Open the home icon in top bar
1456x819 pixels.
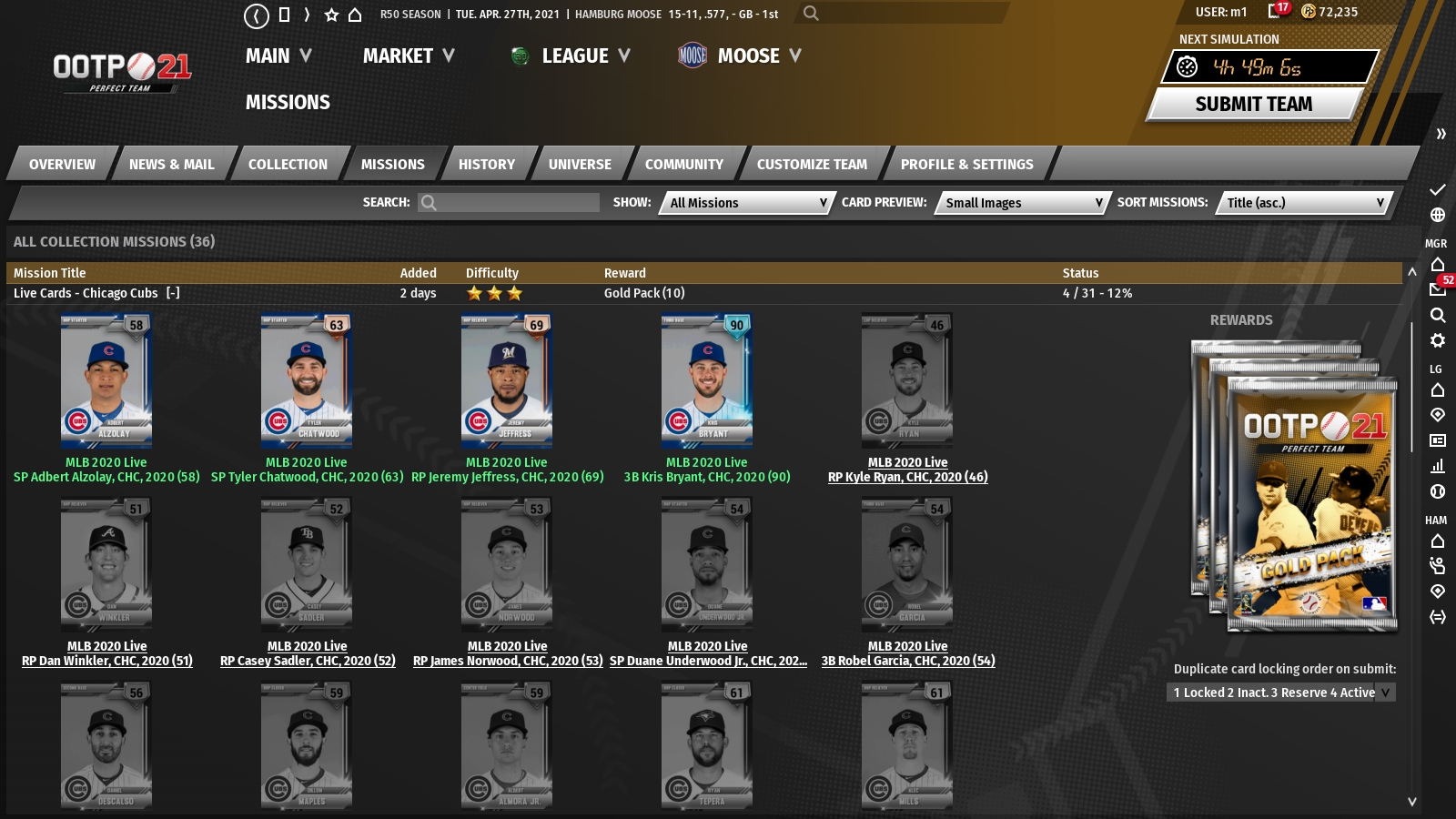click(355, 15)
